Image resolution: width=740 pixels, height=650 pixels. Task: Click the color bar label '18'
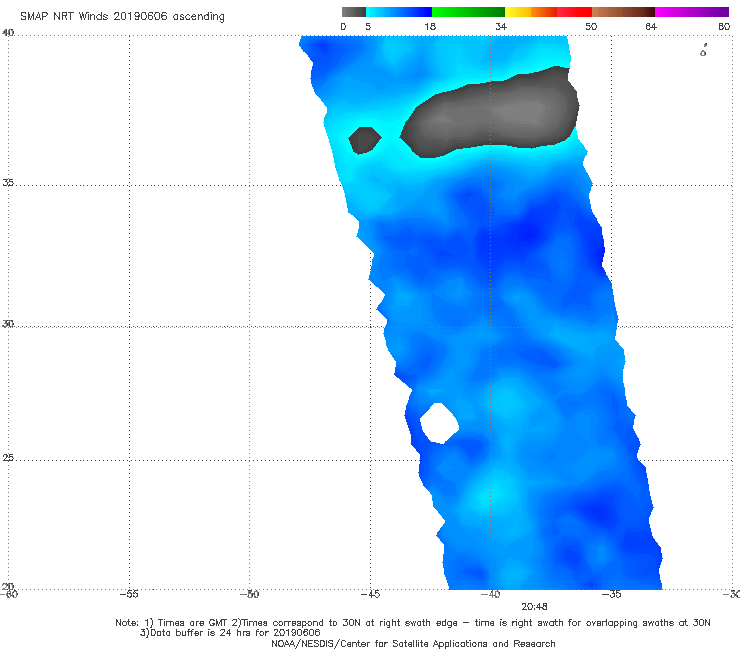pyautogui.click(x=430, y=26)
